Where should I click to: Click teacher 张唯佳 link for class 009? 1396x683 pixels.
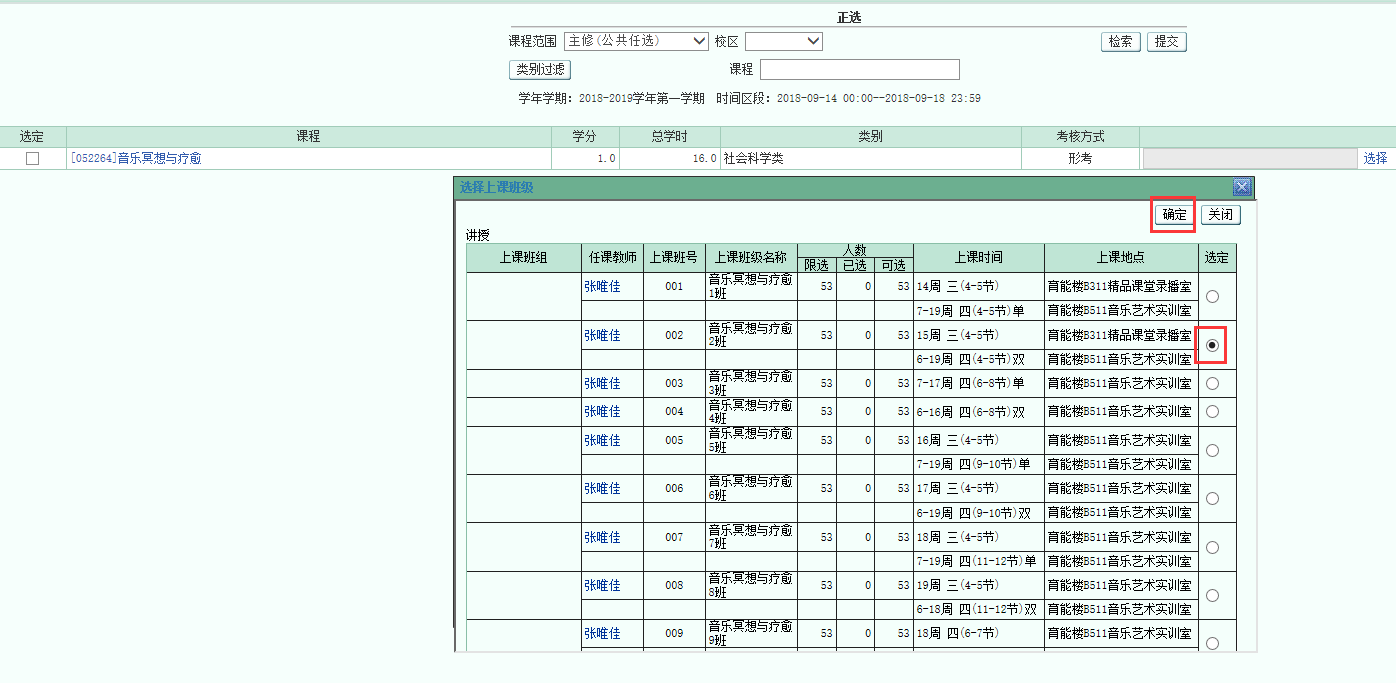602,633
